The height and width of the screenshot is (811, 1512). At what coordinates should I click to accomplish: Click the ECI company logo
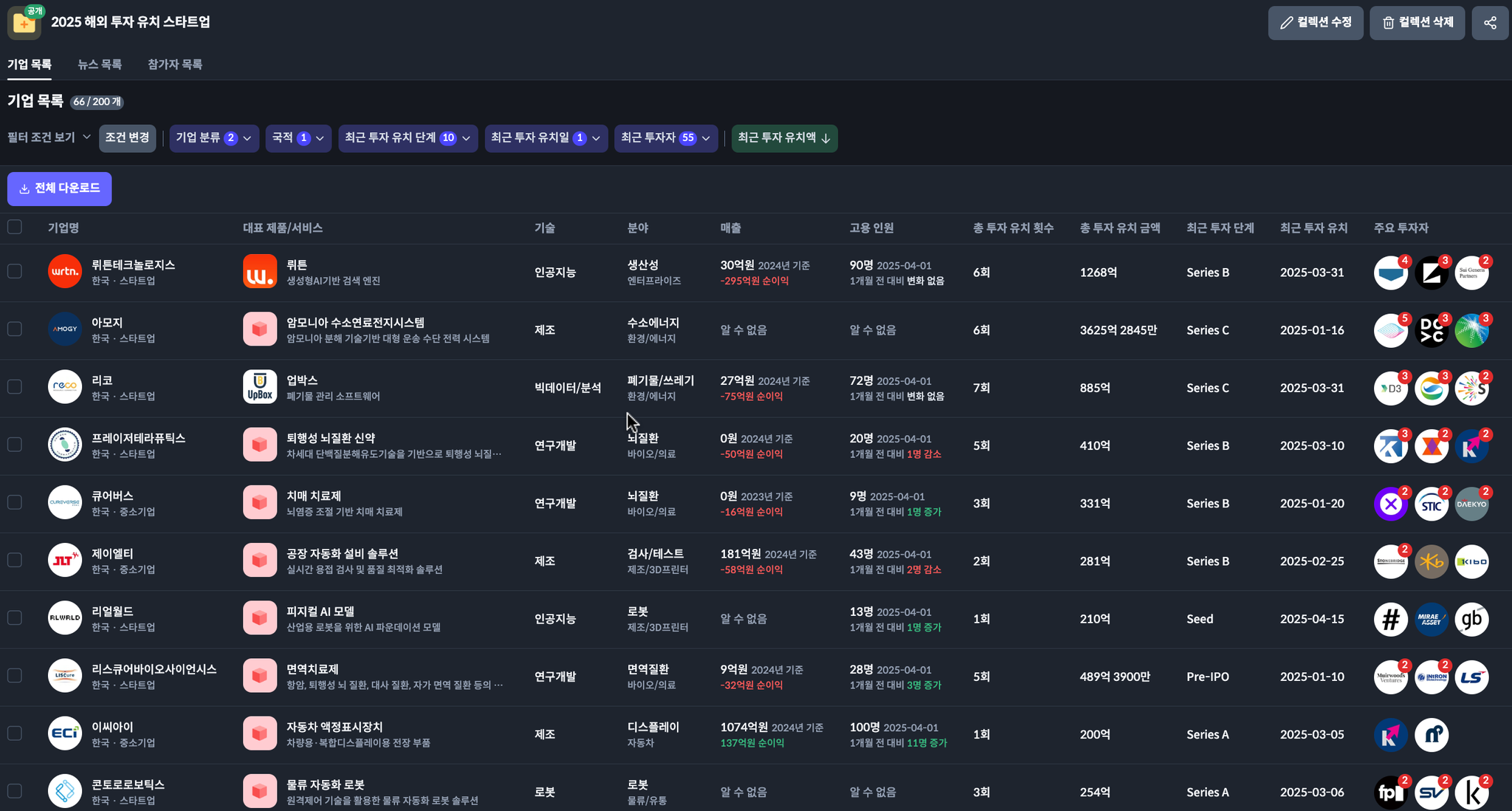(65, 734)
